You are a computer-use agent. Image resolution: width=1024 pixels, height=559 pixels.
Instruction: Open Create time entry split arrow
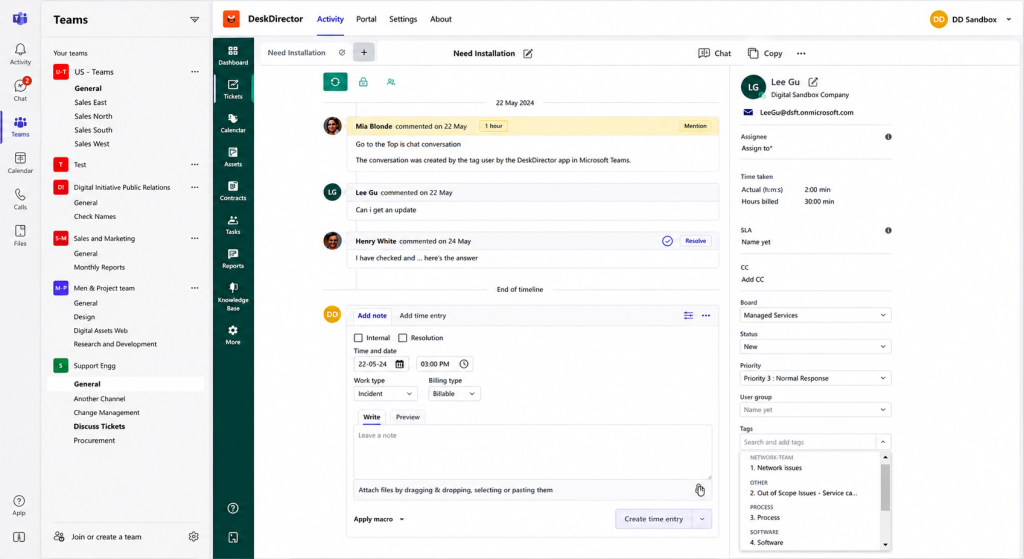click(x=702, y=519)
